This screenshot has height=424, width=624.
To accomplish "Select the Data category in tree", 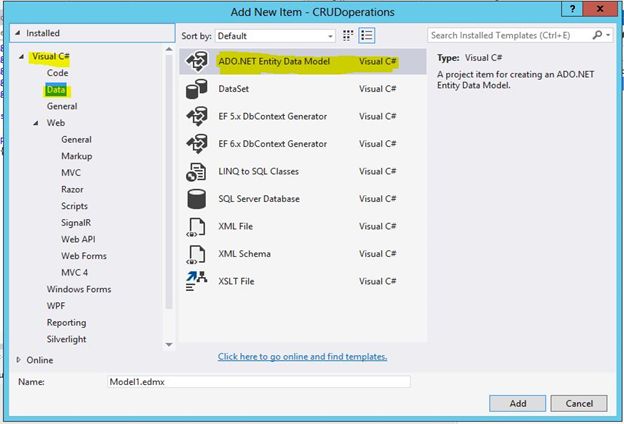I will coord(56,90).
